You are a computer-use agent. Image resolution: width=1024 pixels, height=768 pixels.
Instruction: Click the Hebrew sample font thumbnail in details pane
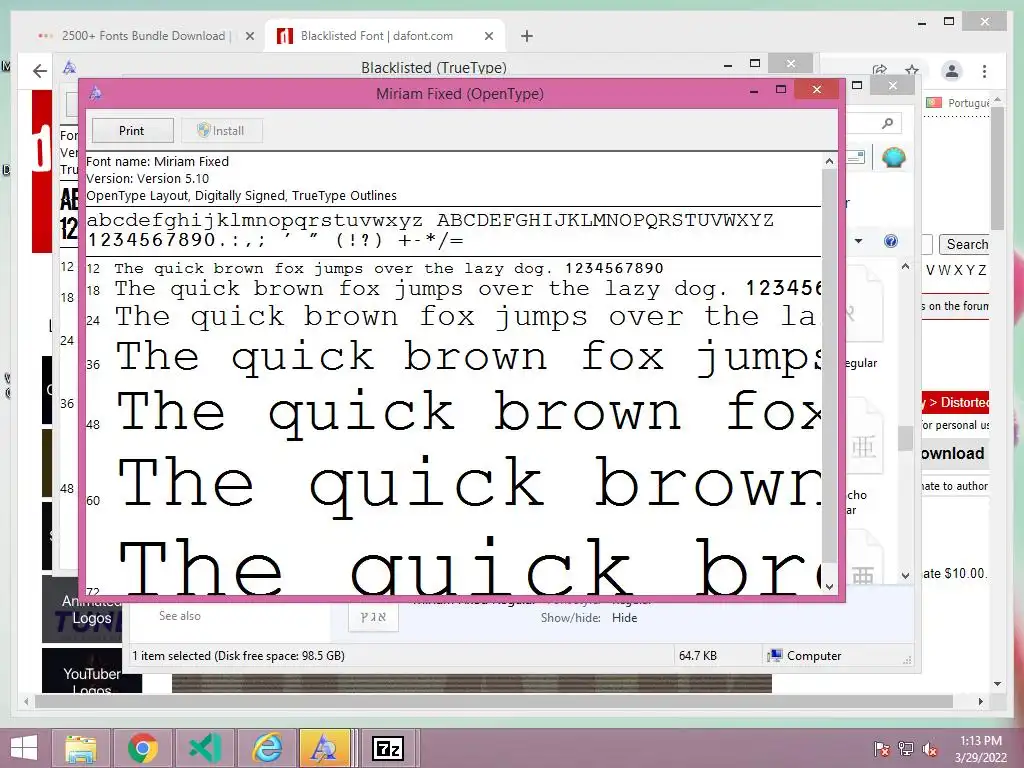click(374, 616)
